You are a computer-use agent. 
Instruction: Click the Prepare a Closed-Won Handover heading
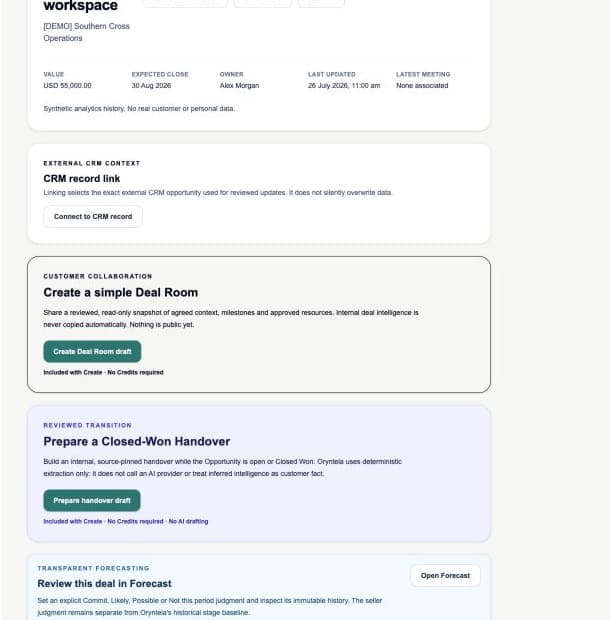137,442
